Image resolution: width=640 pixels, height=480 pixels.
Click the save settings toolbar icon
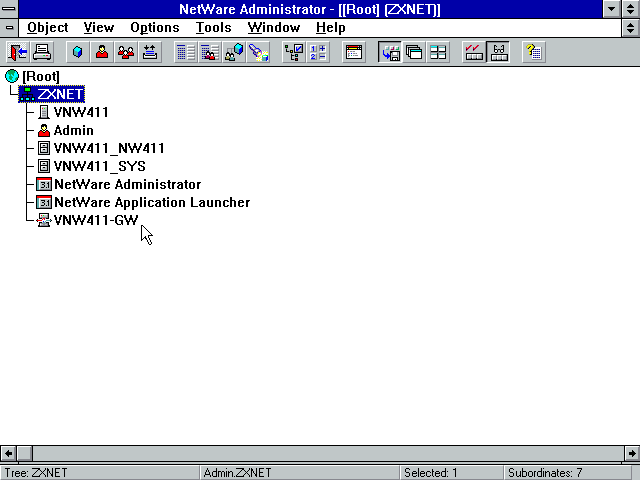(390, 52)
